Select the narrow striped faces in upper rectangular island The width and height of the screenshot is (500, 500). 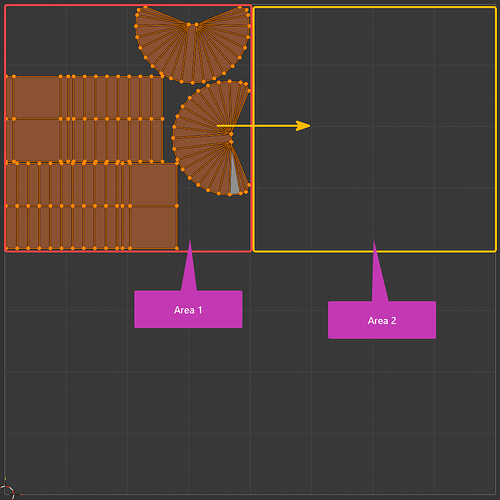click(112, 119)
